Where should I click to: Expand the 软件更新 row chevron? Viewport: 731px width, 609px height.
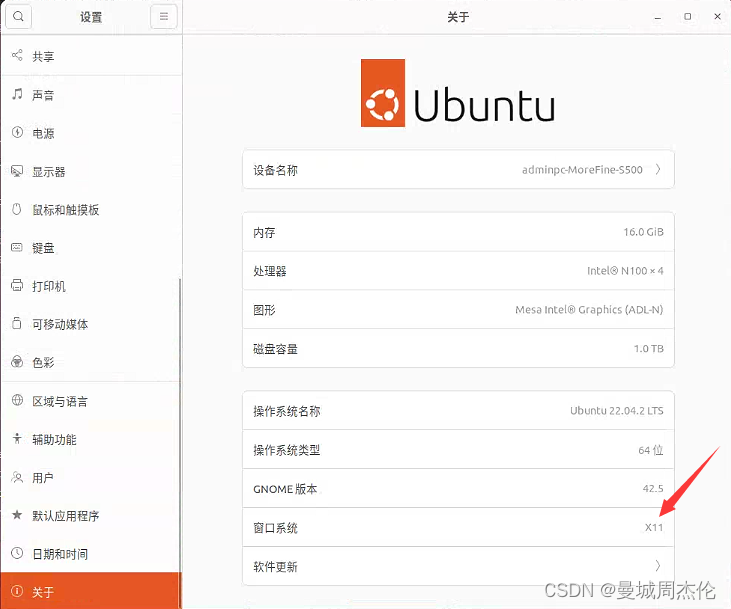pos(658,566)
